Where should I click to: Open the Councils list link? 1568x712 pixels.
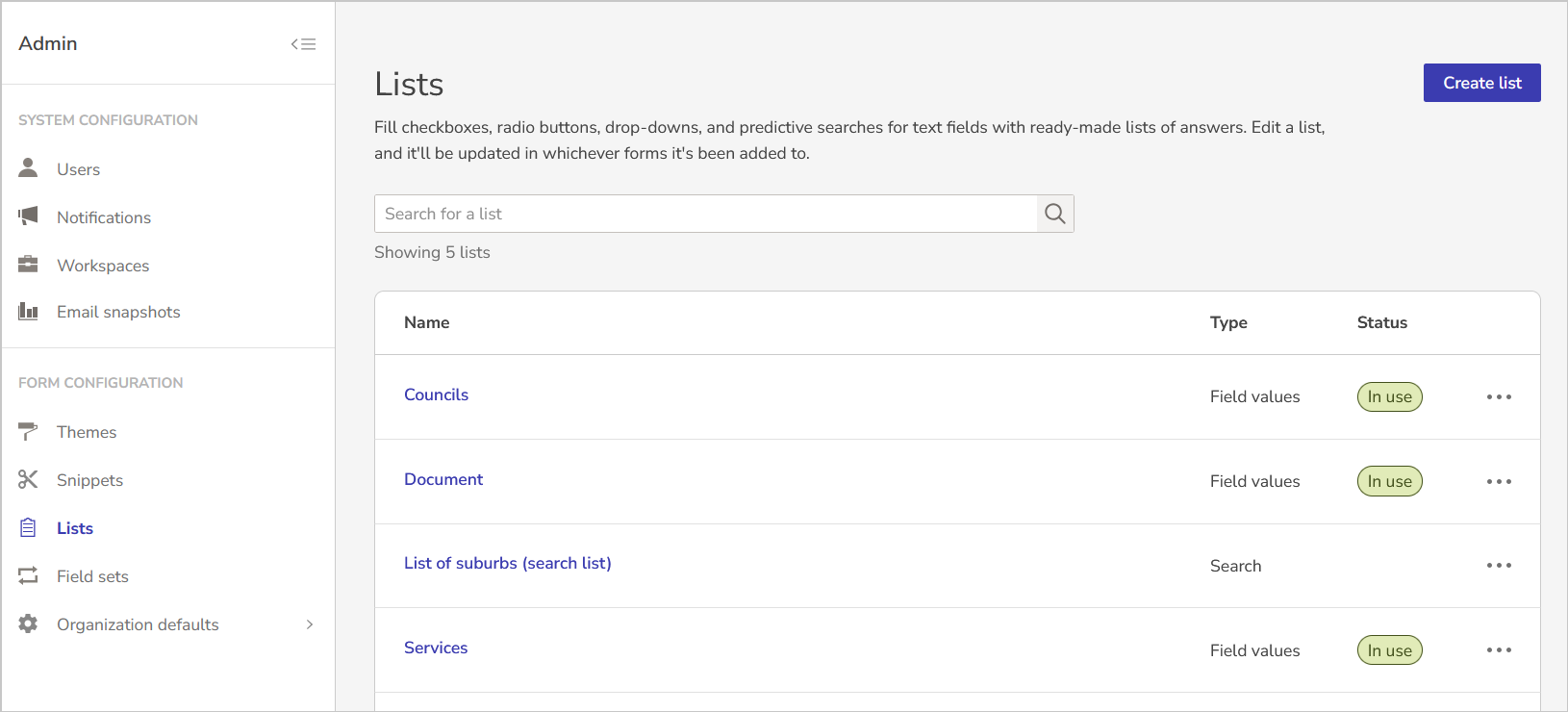[436, 394]
